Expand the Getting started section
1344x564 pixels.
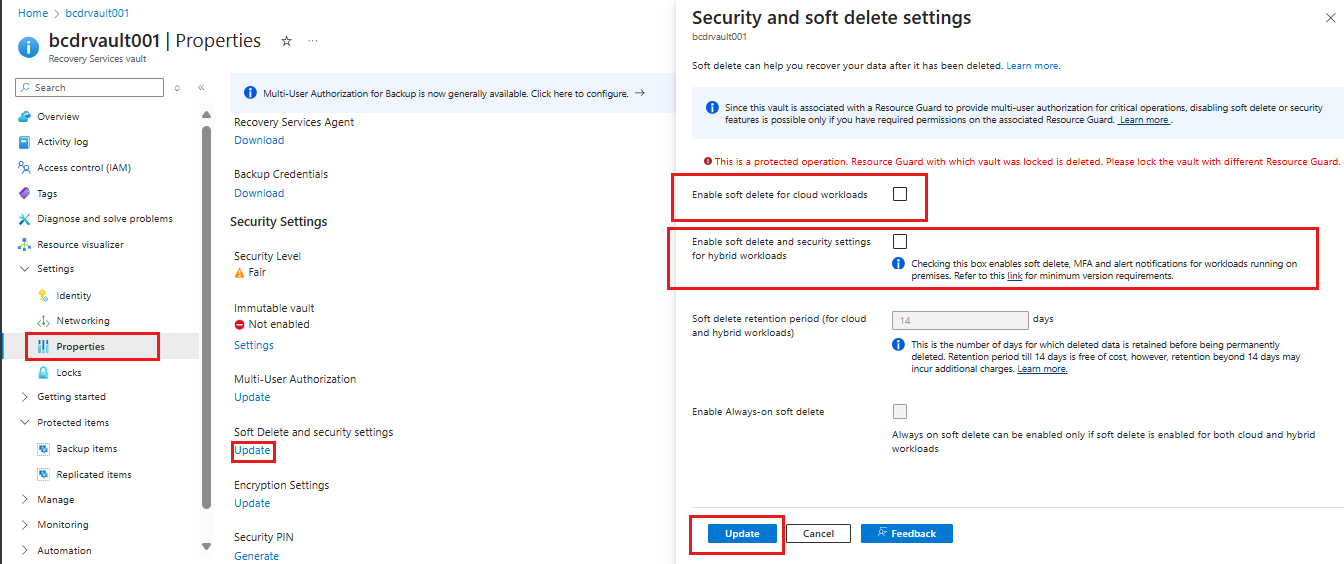(x=25, y=397)
